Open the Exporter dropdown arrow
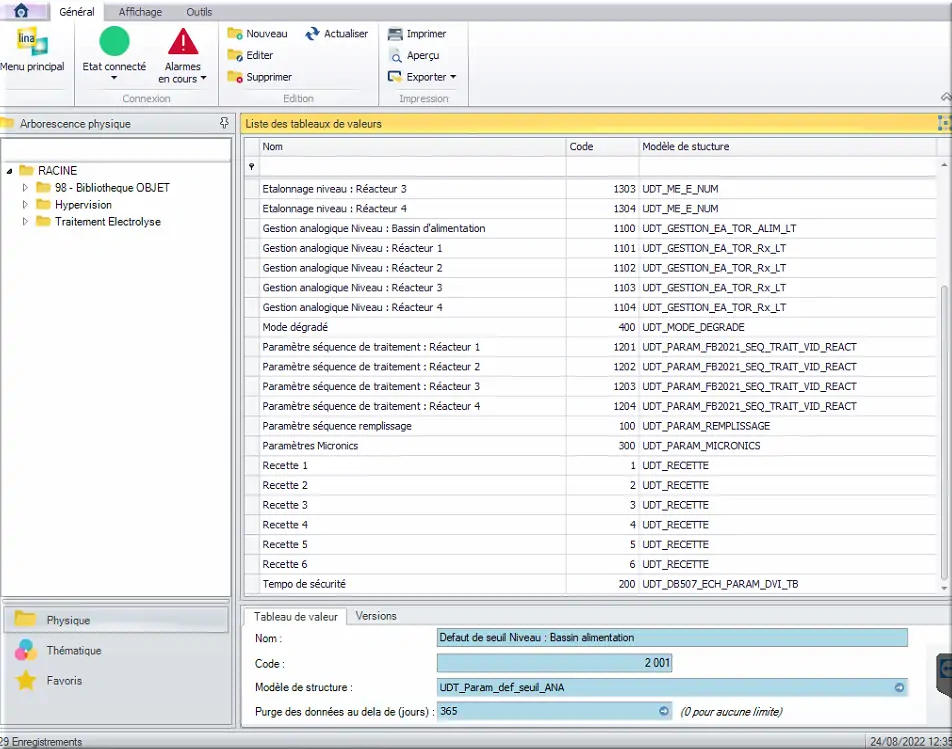The height and width of the screenshot is (749, 952). click(x=454, y=77)
